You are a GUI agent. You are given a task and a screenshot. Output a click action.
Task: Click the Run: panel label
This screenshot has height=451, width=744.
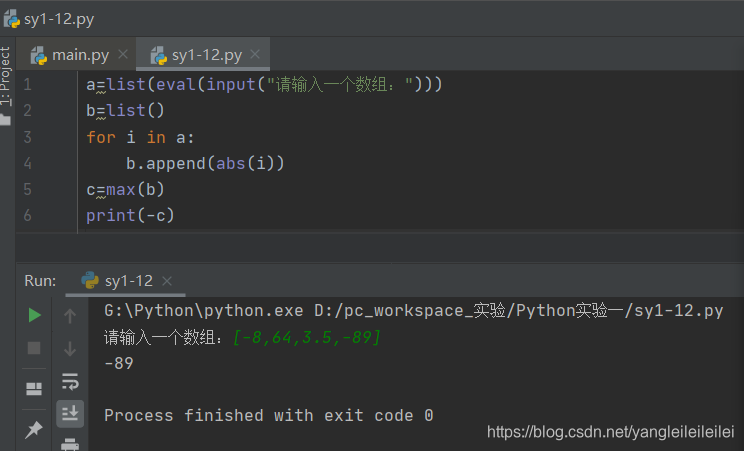pos(40,281)
